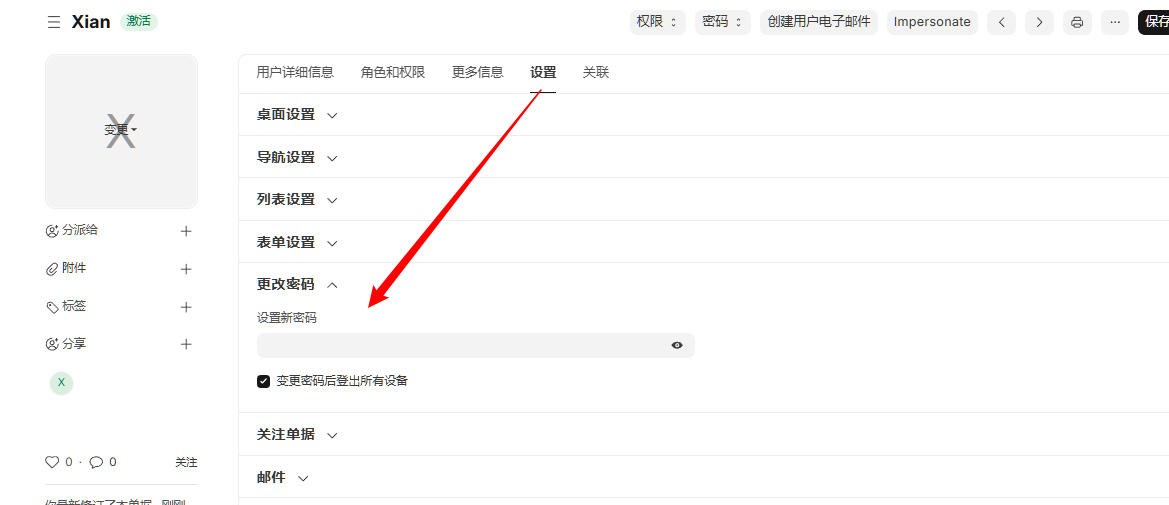This screenshot has height=505, width=1169.
Task: Expand the 桌面设置 section
Action: [x=297, y=115]
